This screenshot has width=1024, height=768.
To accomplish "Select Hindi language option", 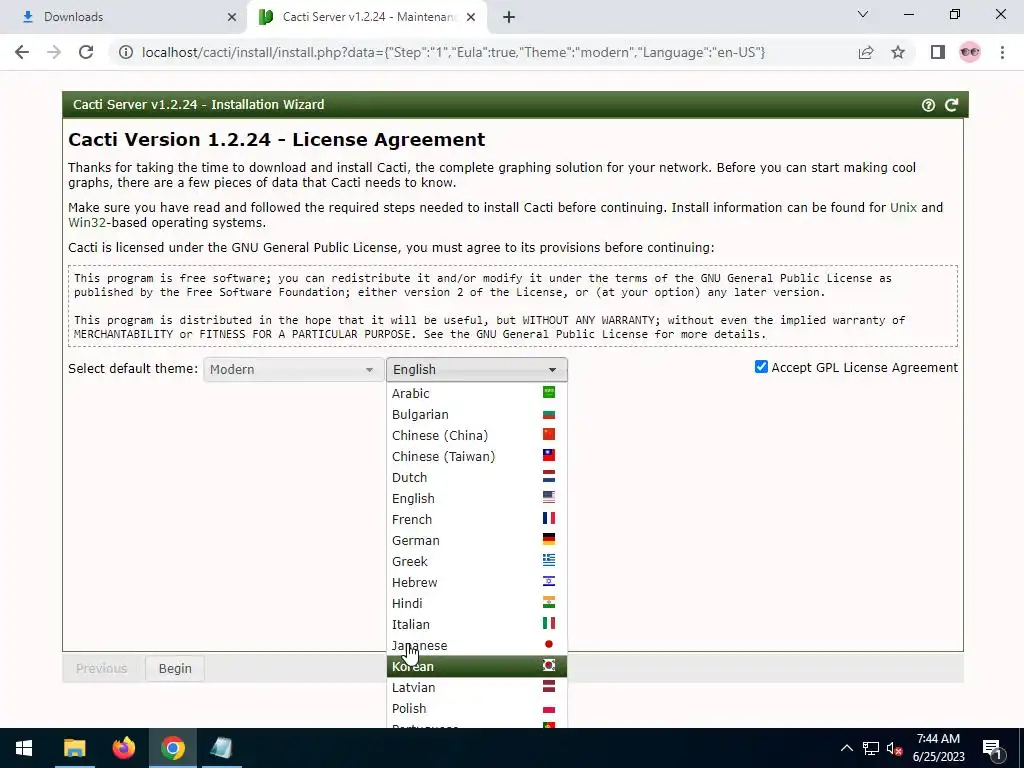I will tap(477, 603).
